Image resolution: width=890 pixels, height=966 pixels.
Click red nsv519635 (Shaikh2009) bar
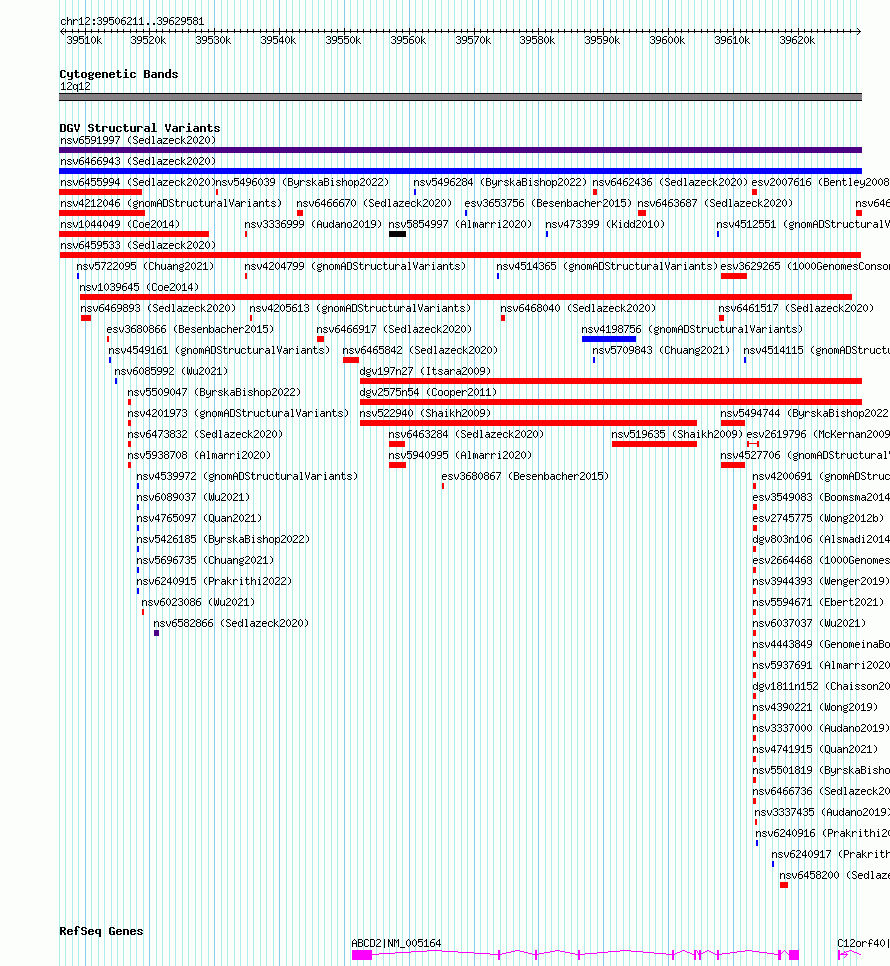pos(654,444)
